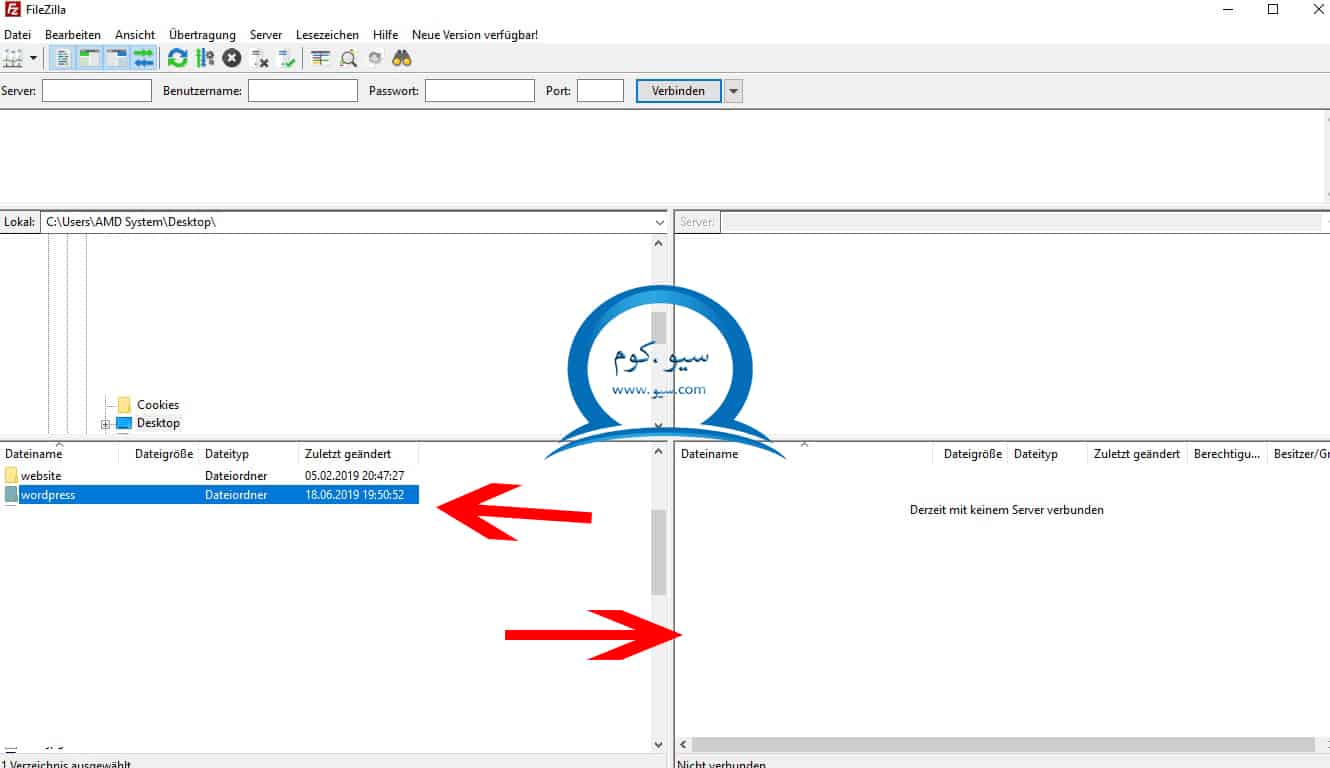Refresh the file and folder lists
This screenshot has width=1330, height=768.
point(178,58)
